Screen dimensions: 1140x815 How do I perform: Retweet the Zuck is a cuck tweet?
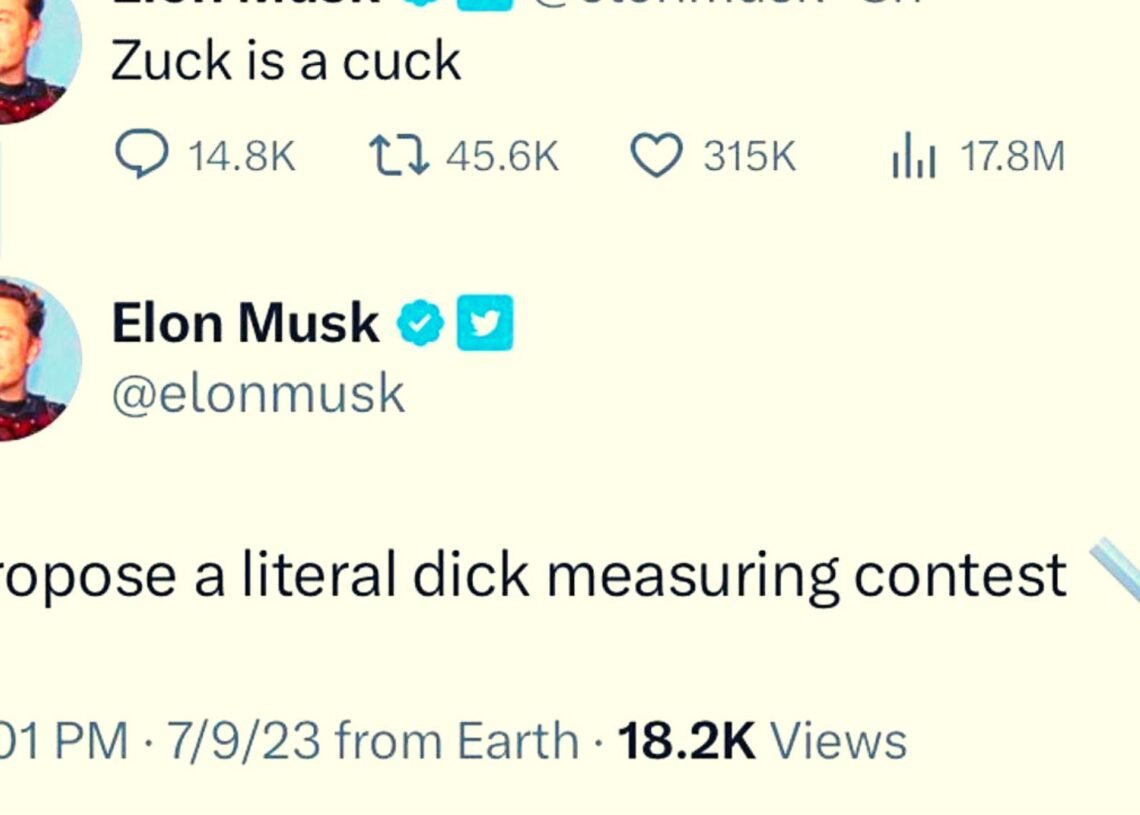[400, 154]
